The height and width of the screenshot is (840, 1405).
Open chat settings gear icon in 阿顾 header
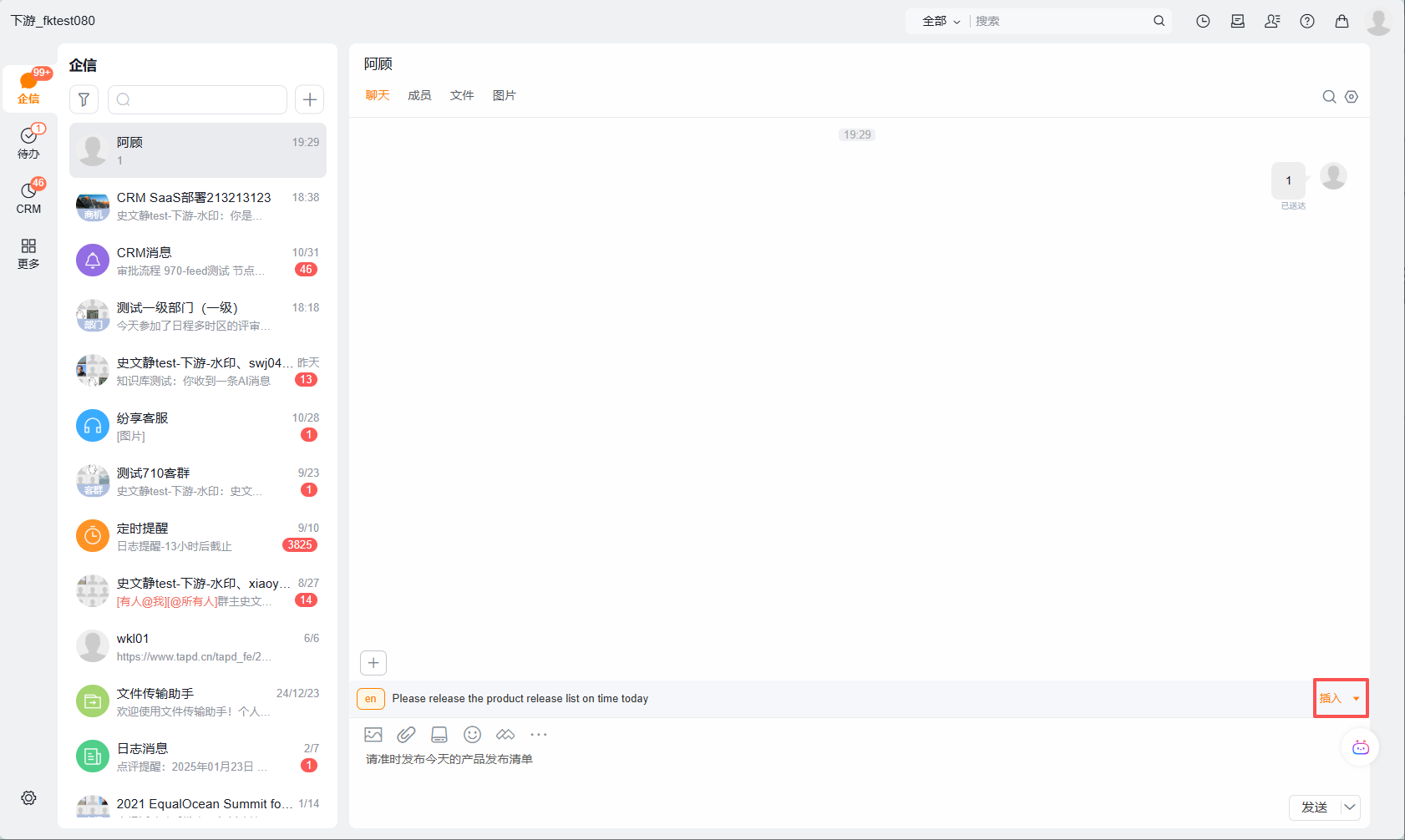click(1352, 97)
